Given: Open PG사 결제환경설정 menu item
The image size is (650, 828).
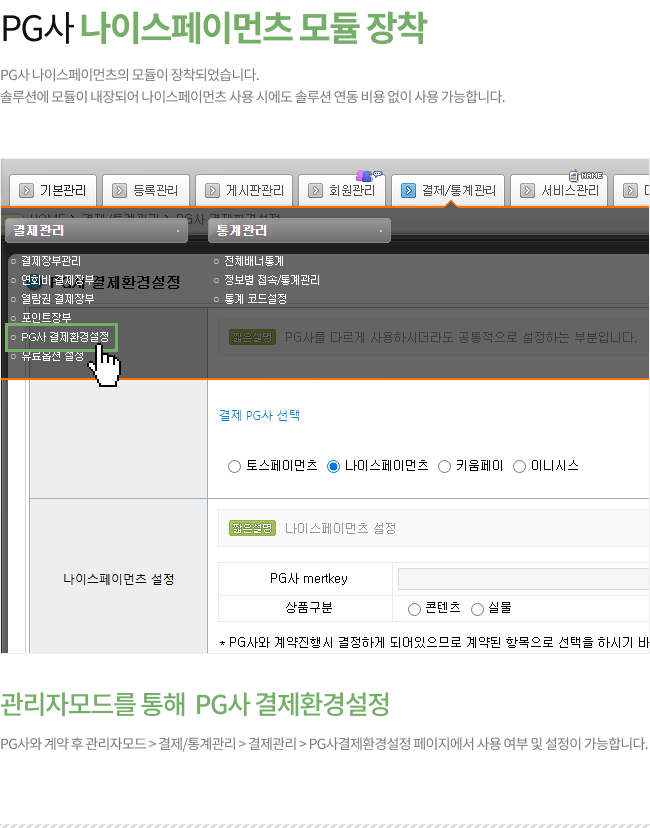Looking at the screenshot, I should coord(65,337).
